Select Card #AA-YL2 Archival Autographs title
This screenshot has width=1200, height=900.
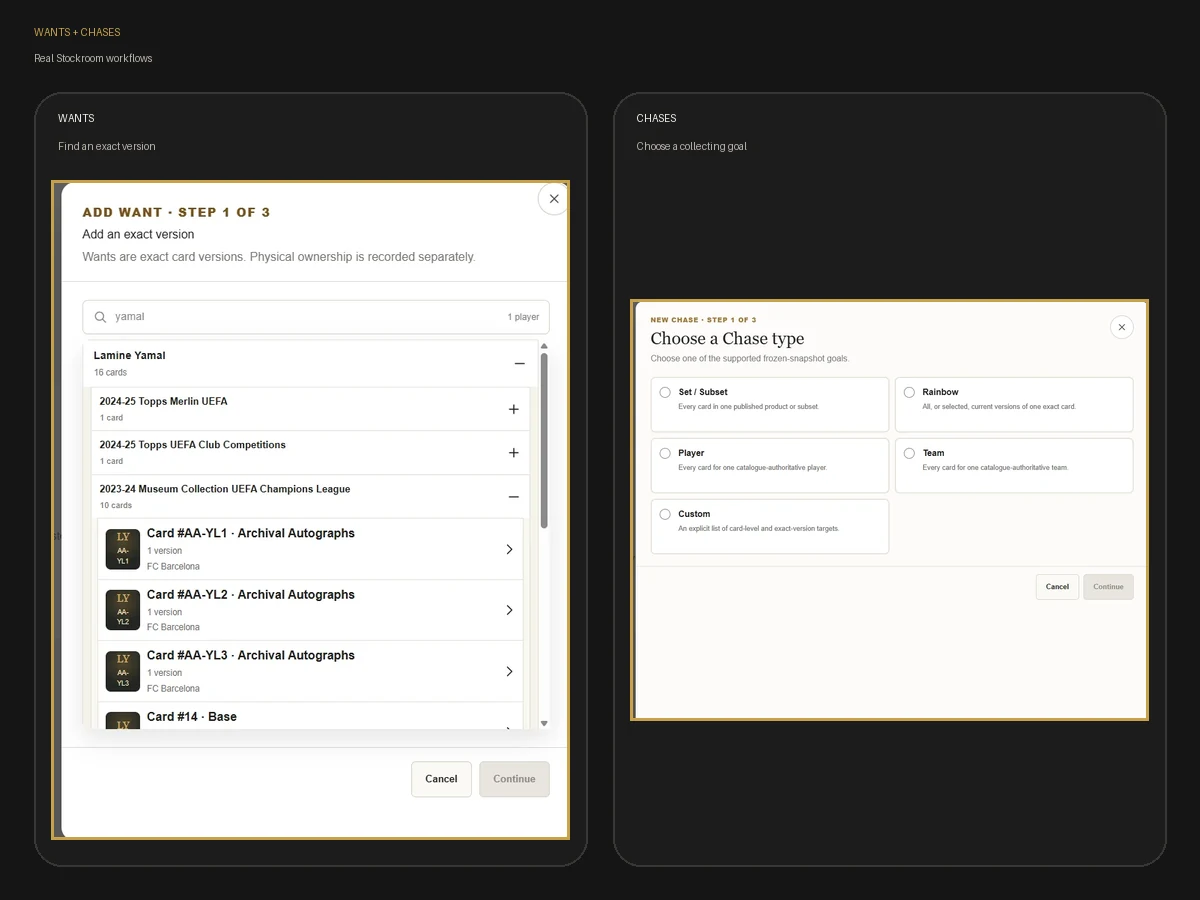point(251,595)
